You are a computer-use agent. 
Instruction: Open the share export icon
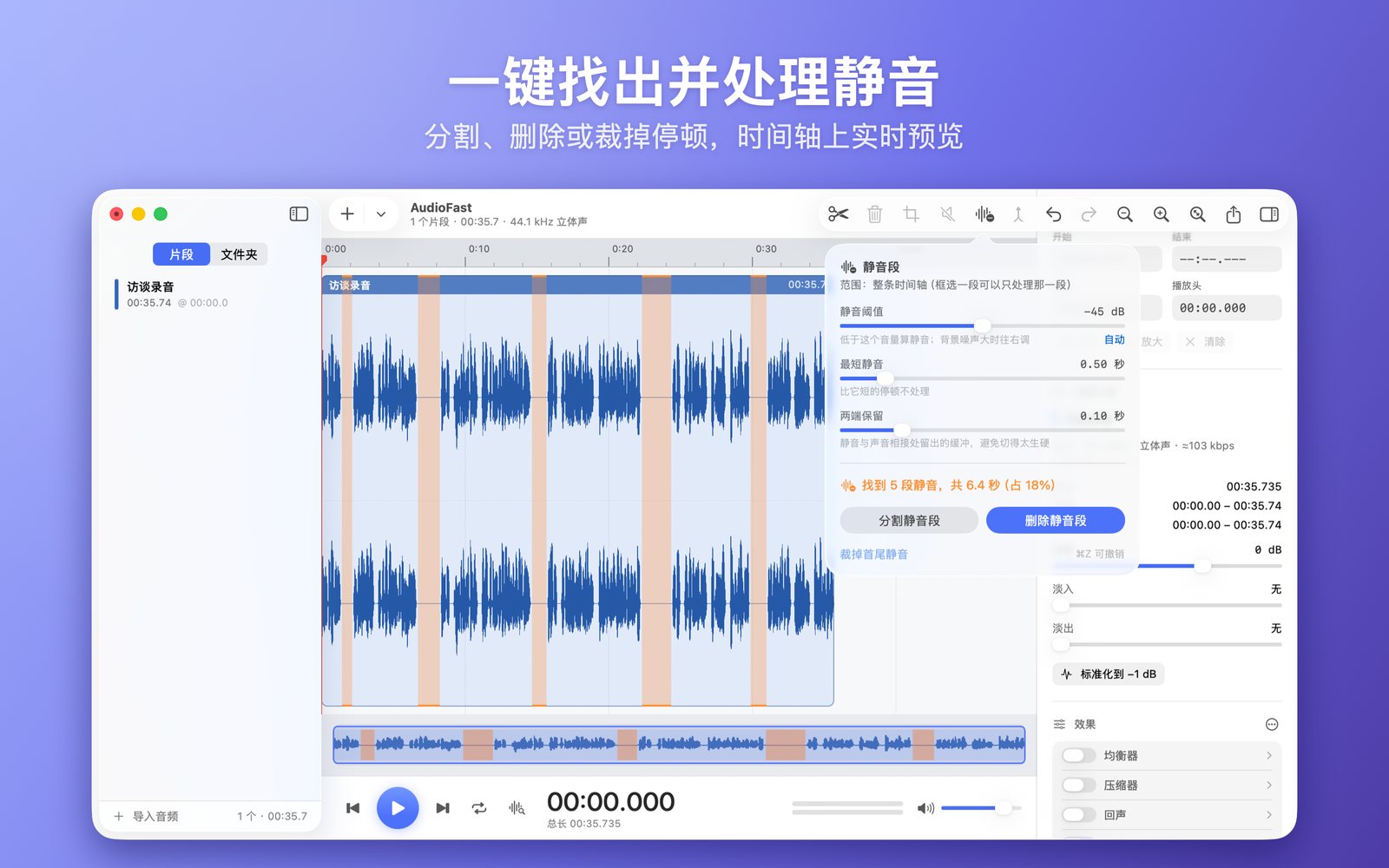pos(1233,214)
